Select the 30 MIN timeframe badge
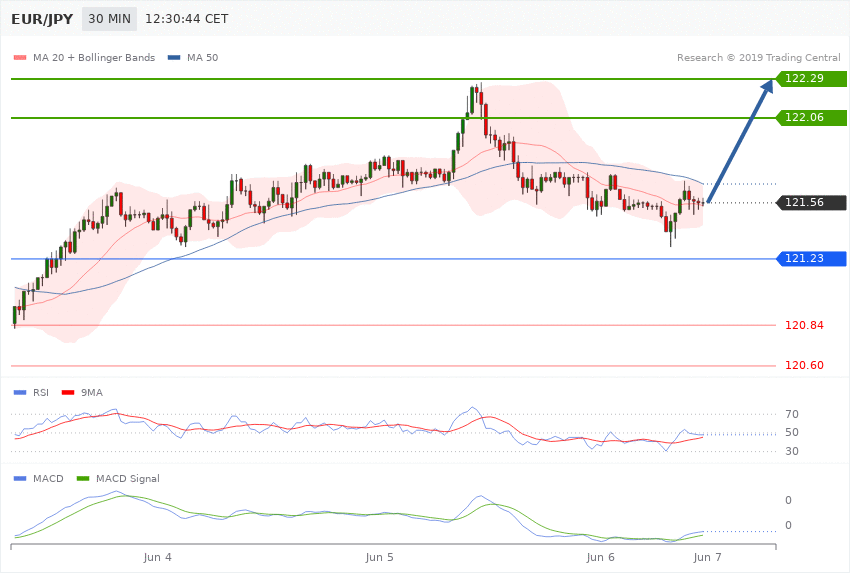850x576 pixels. click(110, 19)
